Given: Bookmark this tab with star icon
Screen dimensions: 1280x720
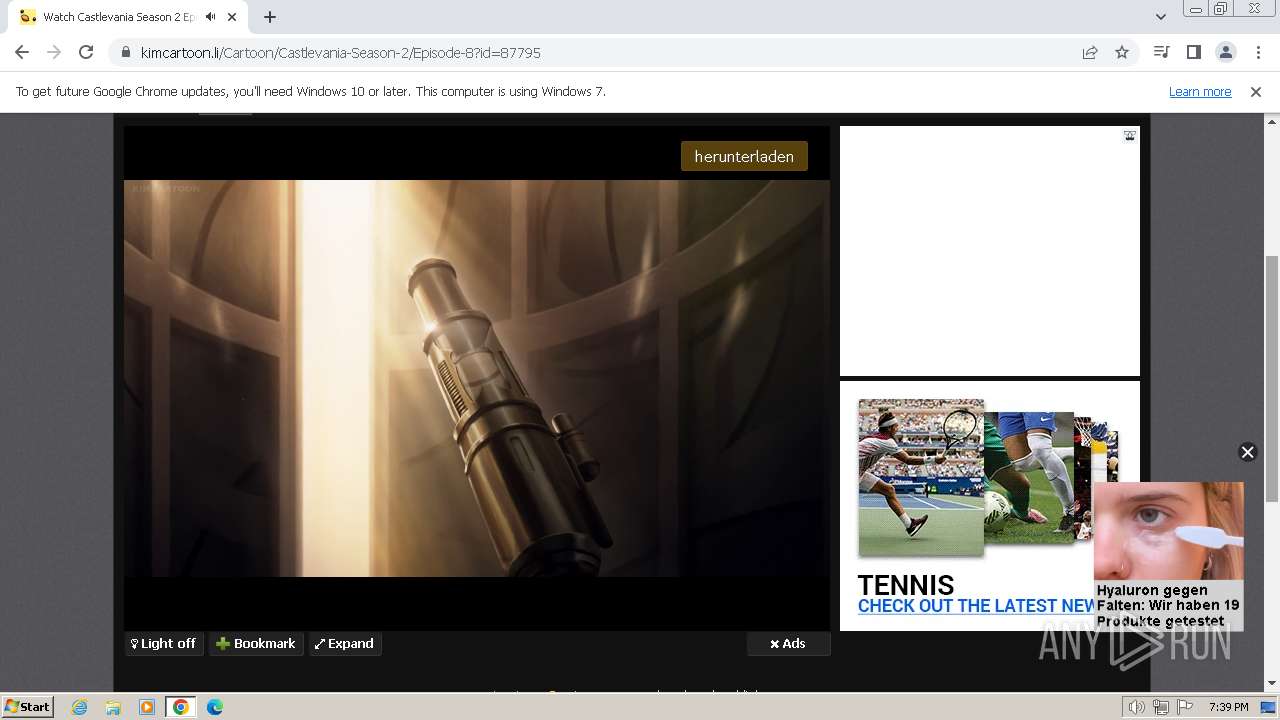Looking at the screenshot, I should [1122, 52].
